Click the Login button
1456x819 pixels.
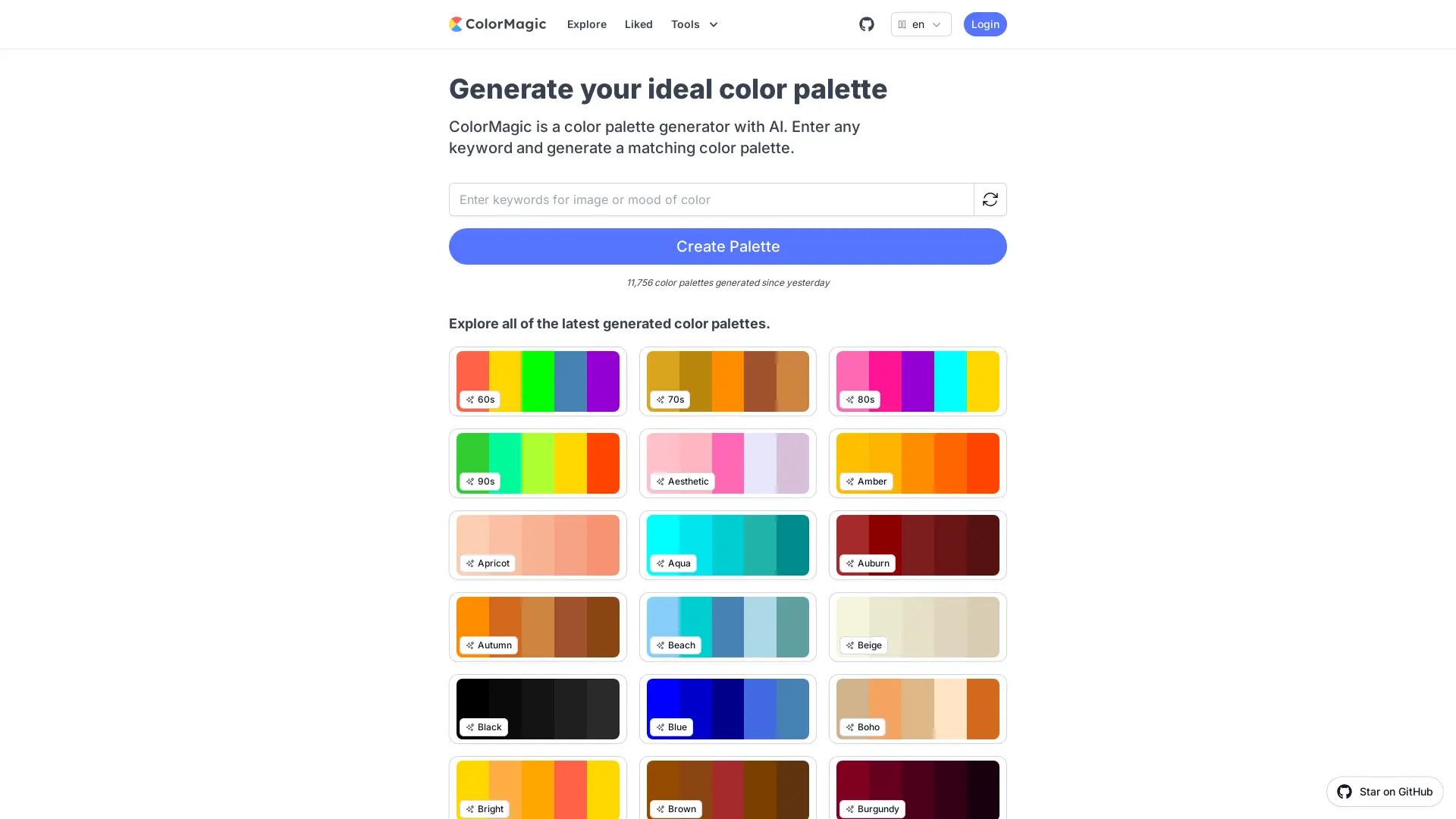pos(984,24)
